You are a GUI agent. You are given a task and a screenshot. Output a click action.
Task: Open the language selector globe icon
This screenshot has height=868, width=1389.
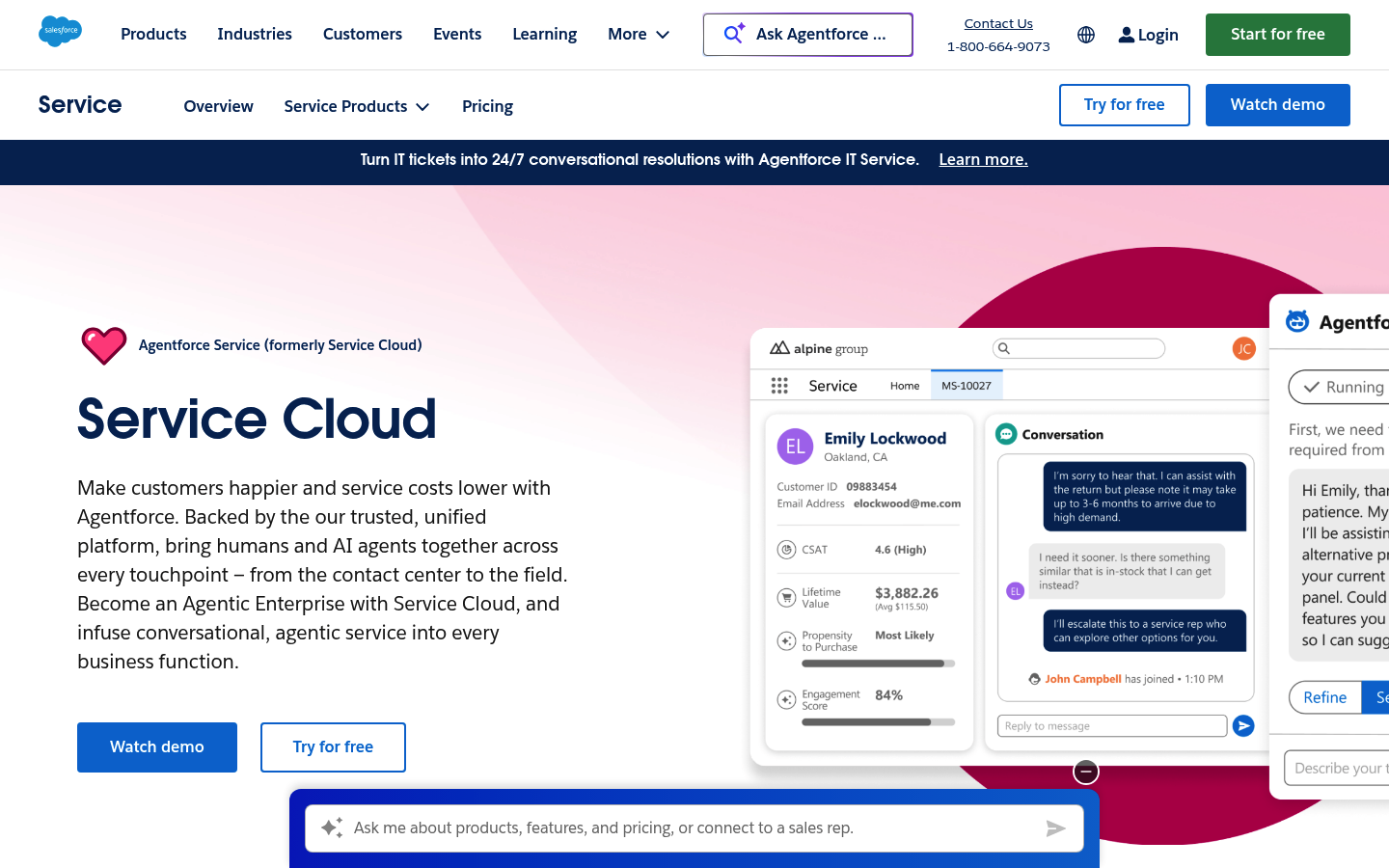coord(1085,34)
